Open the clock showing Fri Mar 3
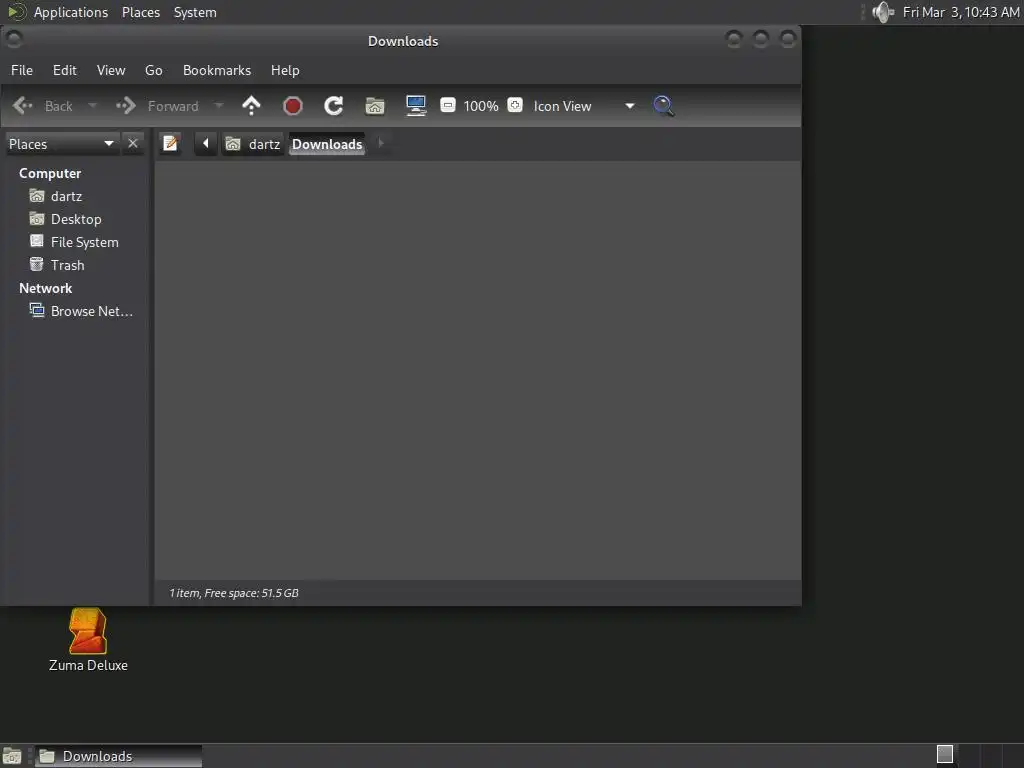Image resolution: width=1024 pixels, height=768 pixels. click(x=961, y=12)
